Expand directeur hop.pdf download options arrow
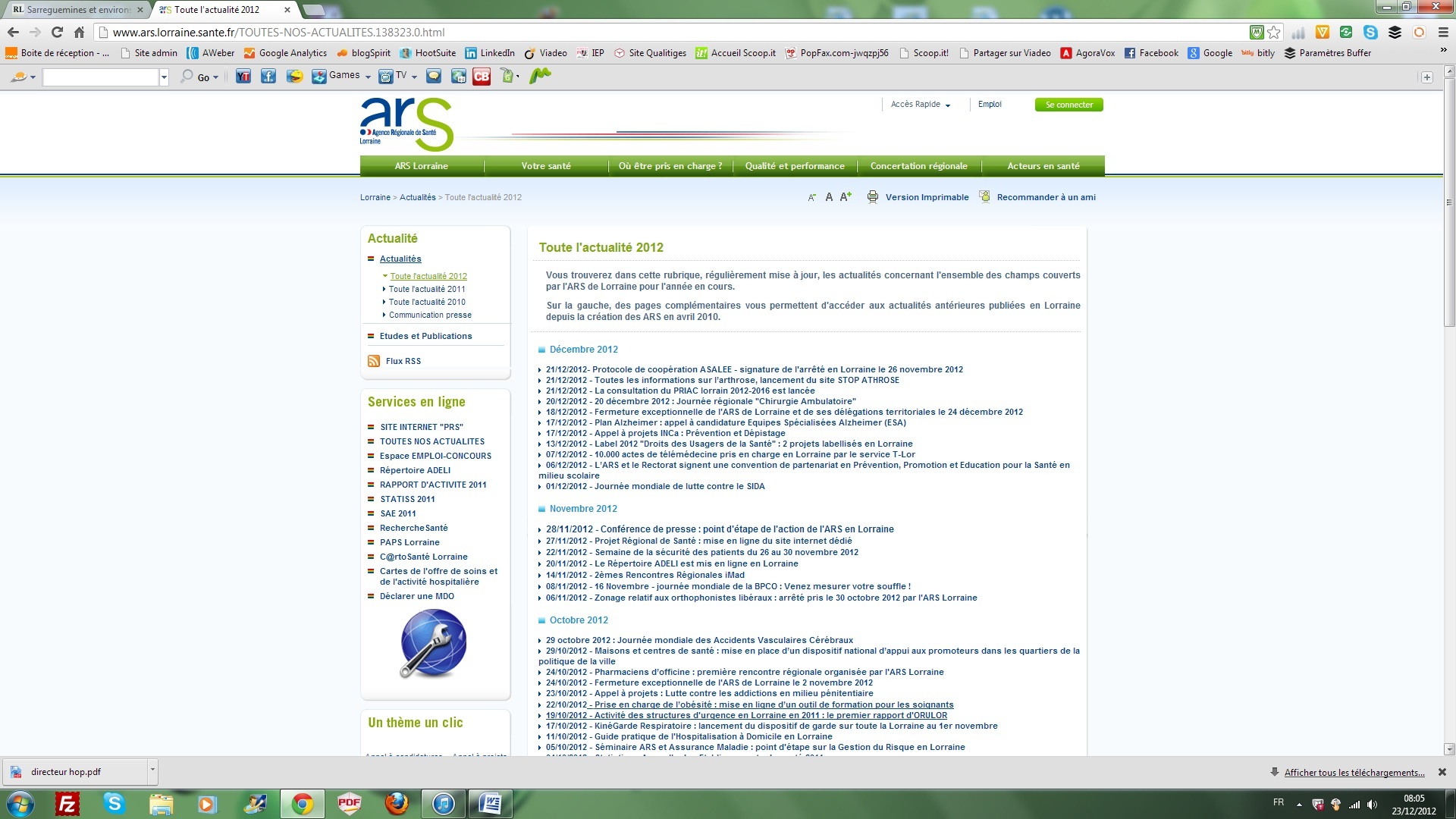This screenshot has width=1456, height=819. (152, 769)
